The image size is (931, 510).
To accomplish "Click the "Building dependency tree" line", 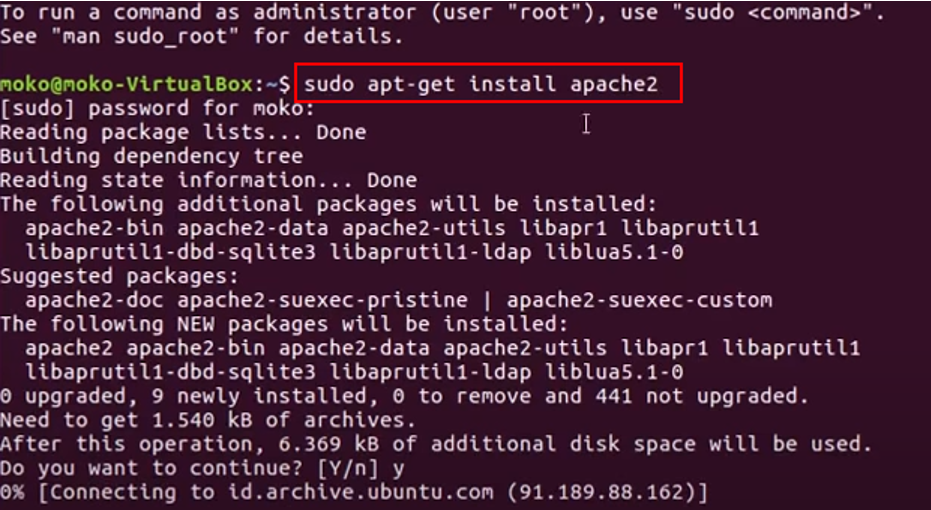I will click(x=151, y=156).
